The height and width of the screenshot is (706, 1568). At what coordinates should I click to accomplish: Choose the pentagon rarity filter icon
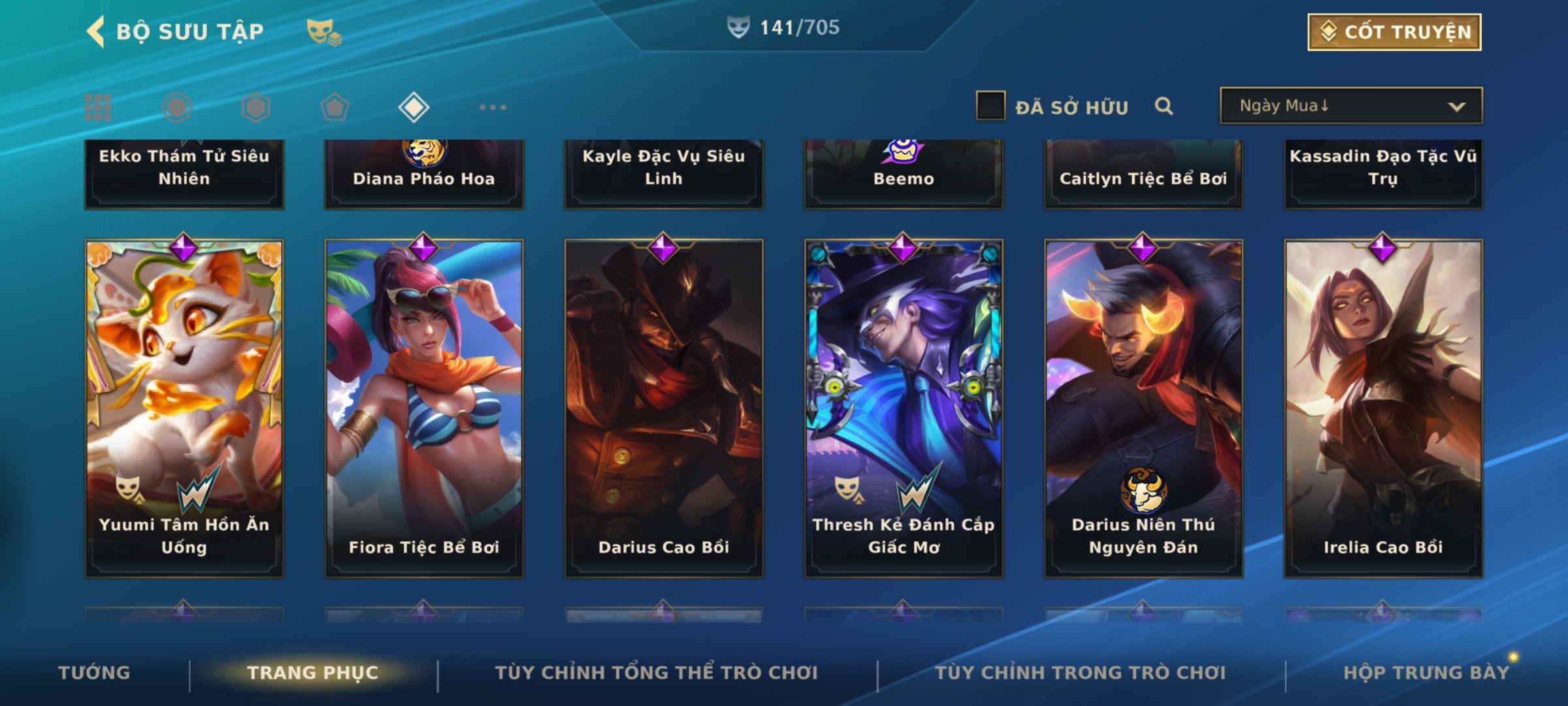[x=335, y=107]
